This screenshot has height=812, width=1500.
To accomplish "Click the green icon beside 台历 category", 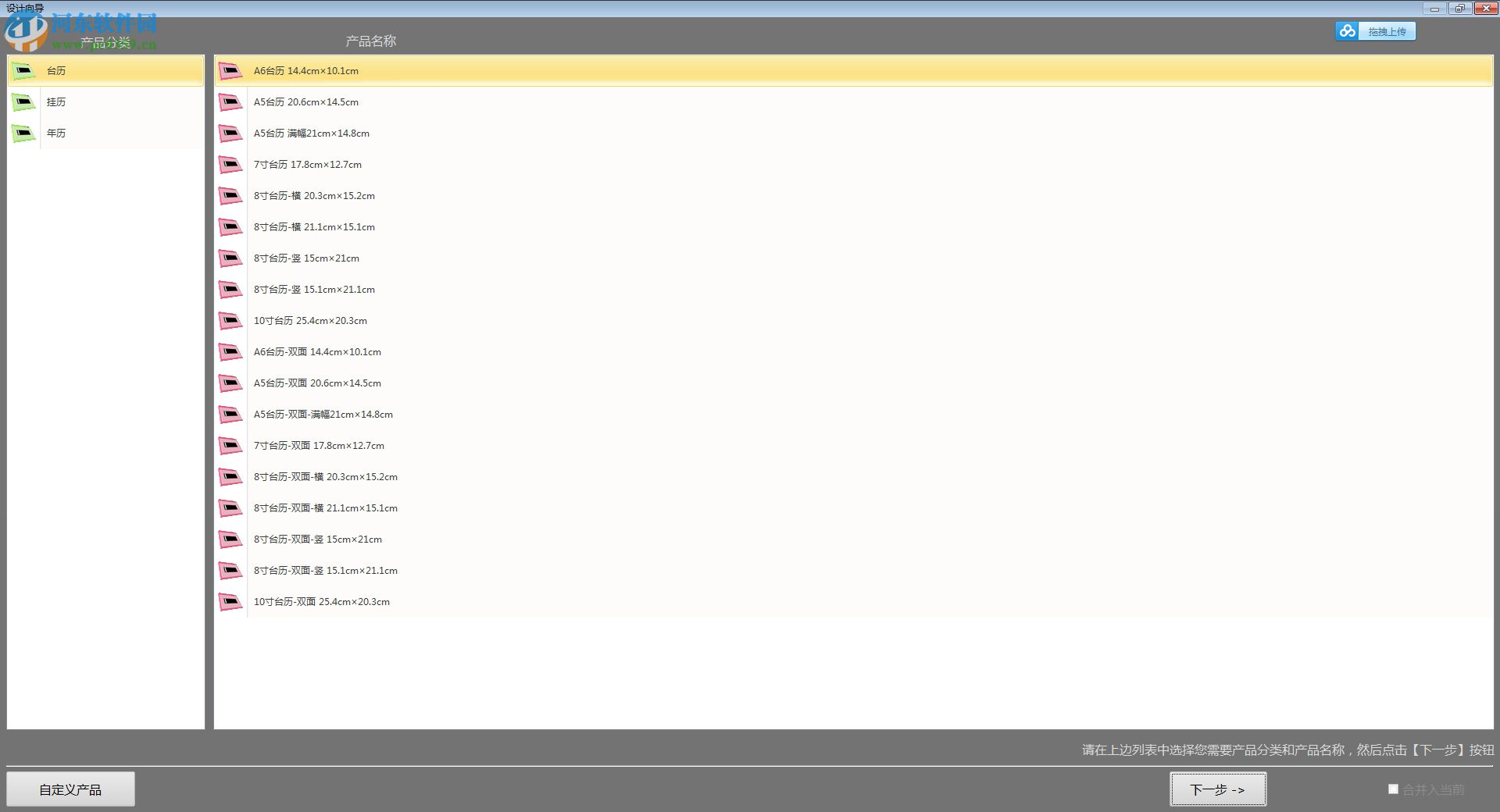I will (x=23, y=71).
